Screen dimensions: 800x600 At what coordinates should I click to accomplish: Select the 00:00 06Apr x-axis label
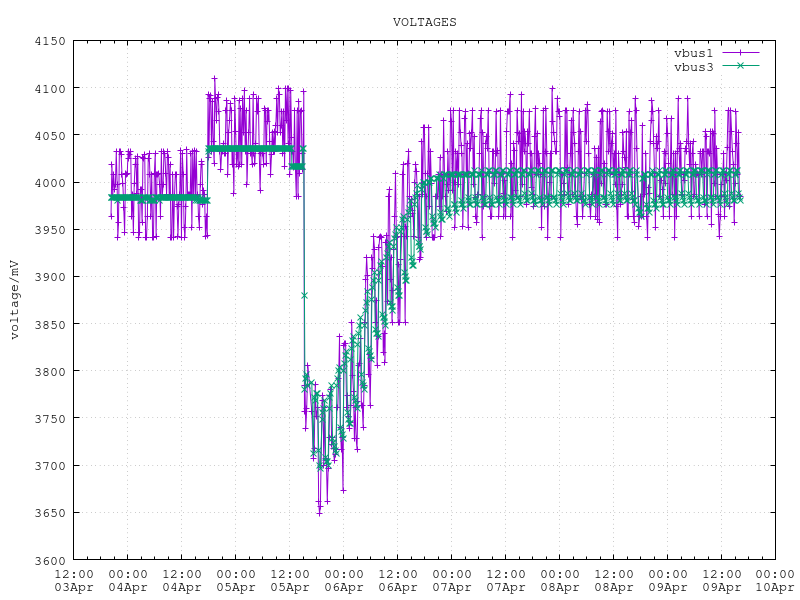[343, 581]
